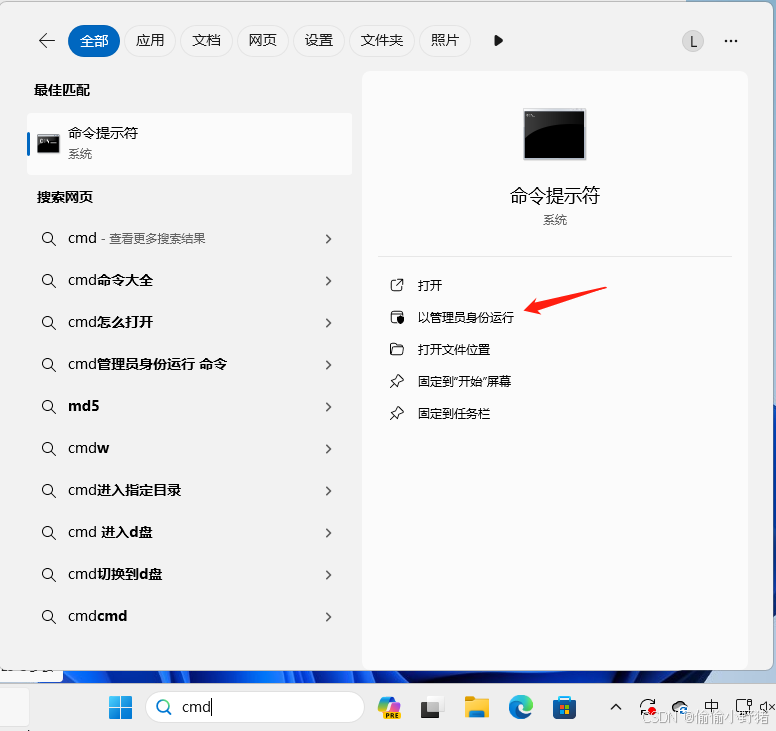
Task: Expand chevron for cmd管理员身份运行 命令
Action: (328, 365)
